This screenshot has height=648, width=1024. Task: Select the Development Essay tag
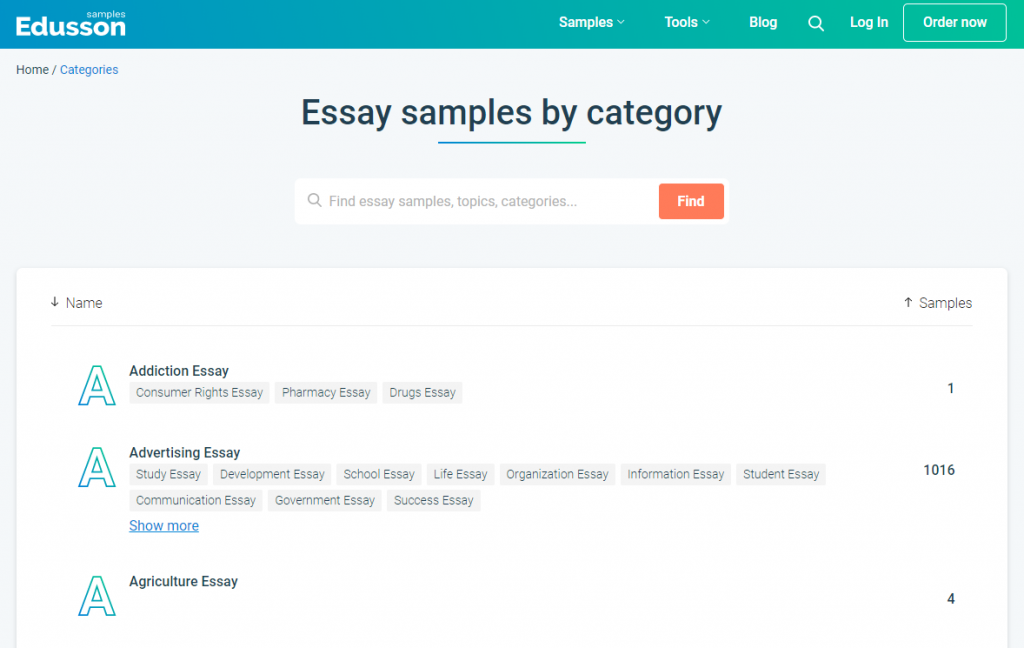272,474
